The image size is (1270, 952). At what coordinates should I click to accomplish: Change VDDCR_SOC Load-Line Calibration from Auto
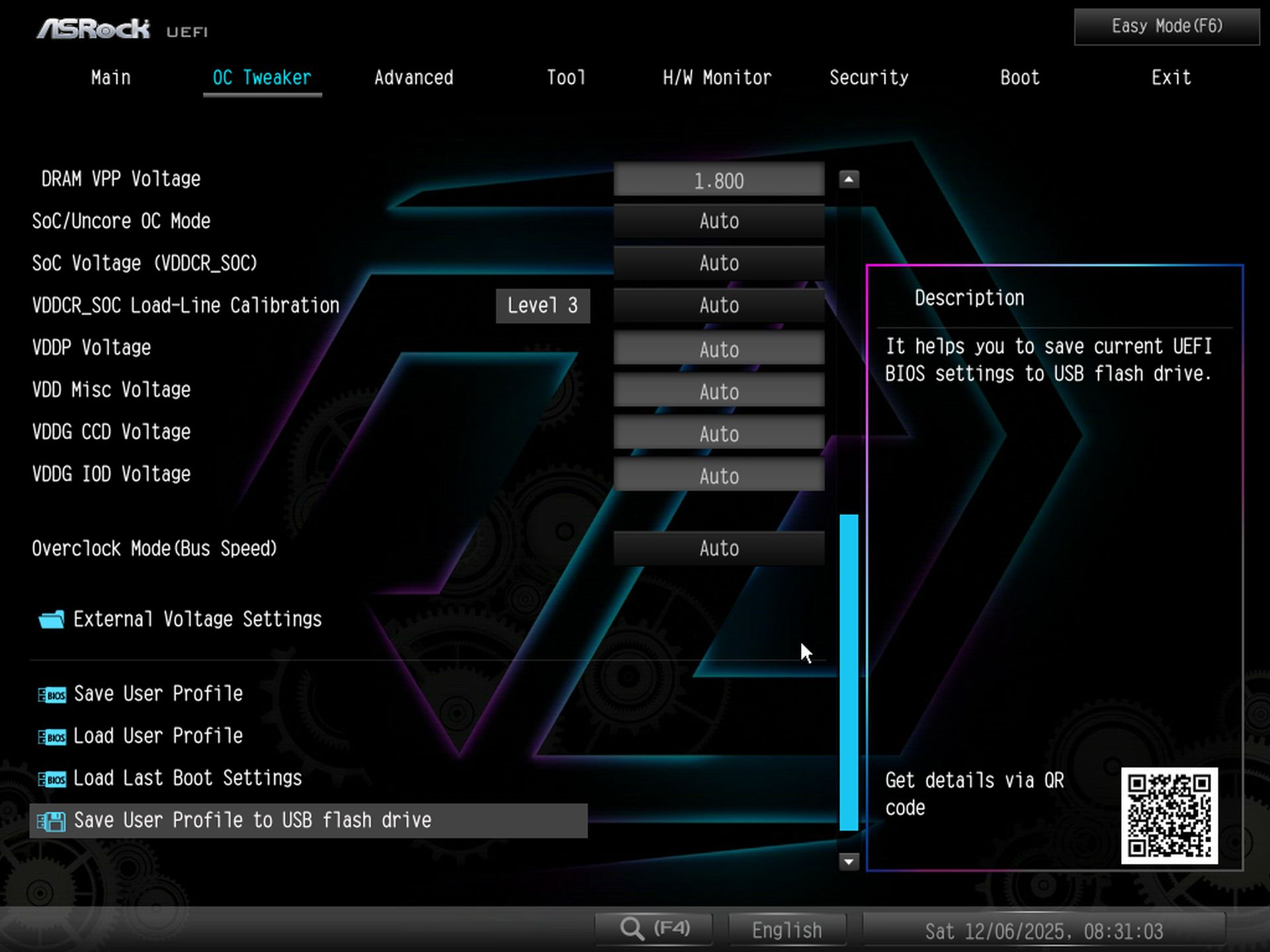[719, 305]
